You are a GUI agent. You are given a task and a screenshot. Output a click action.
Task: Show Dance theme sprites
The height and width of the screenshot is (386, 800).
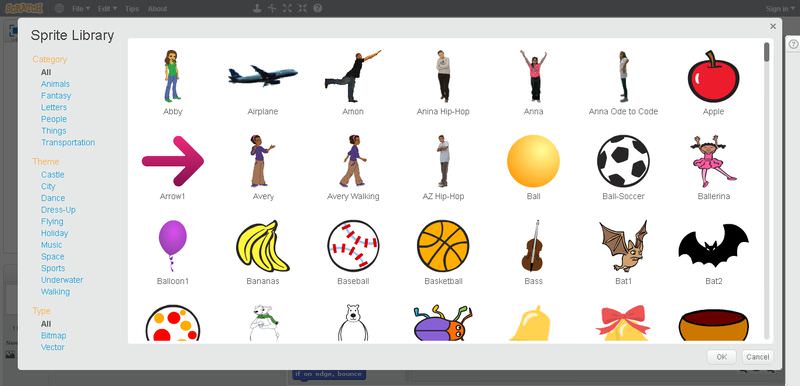click(x=53, y=198)
